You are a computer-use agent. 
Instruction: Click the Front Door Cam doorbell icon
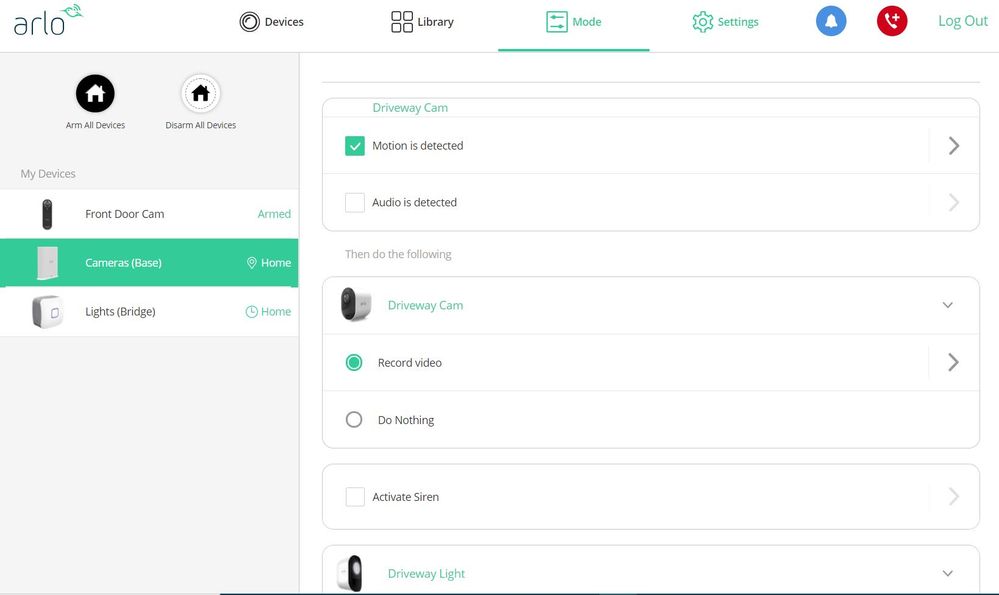click(x=47, y=214)
